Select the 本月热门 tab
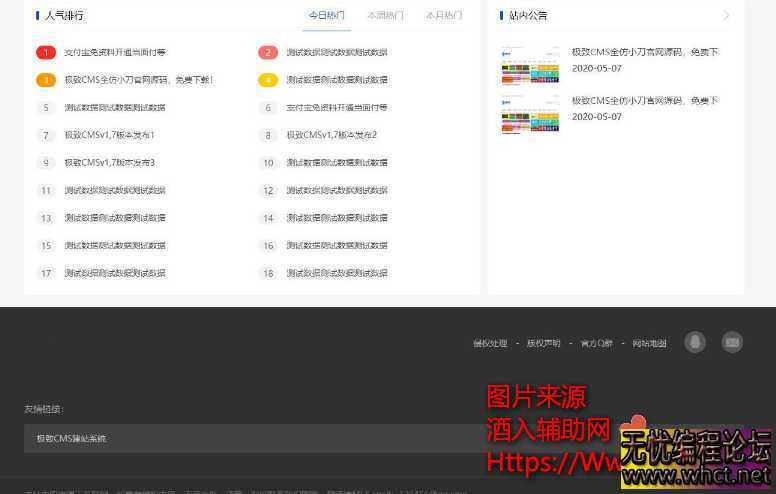776x494 pixels. [443, 16]
